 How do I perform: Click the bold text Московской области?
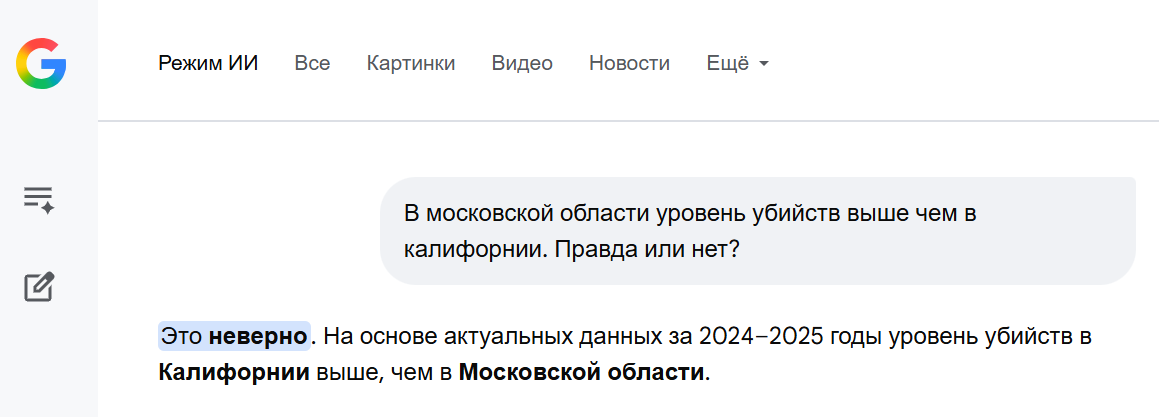pos(581,374)
